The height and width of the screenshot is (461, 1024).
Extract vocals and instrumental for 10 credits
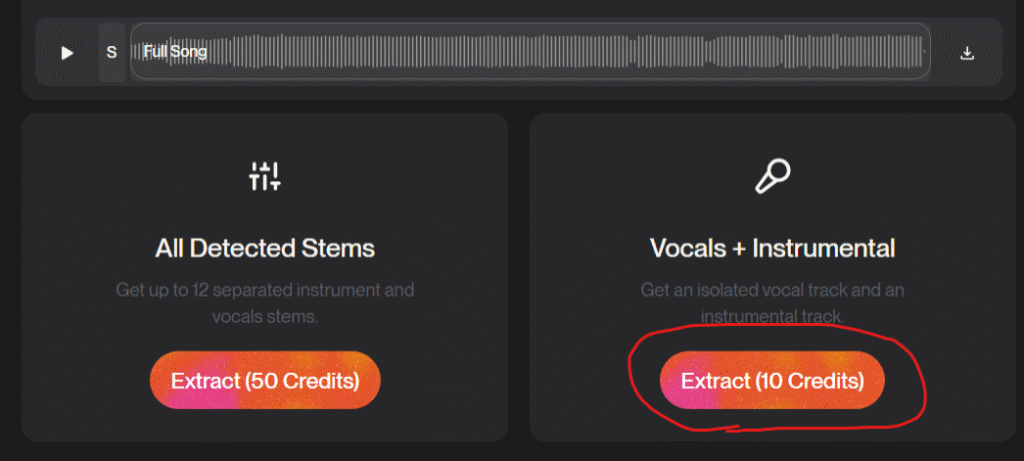point(772,381)
